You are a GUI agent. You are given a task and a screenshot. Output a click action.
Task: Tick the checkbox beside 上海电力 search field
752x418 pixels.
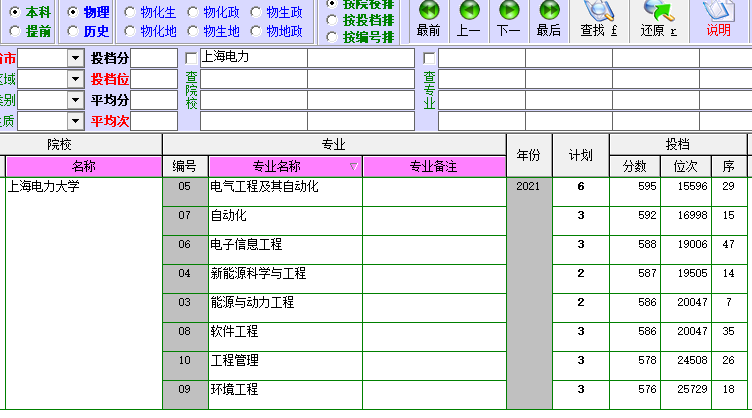pyautogui.click(x=191, y=58)
